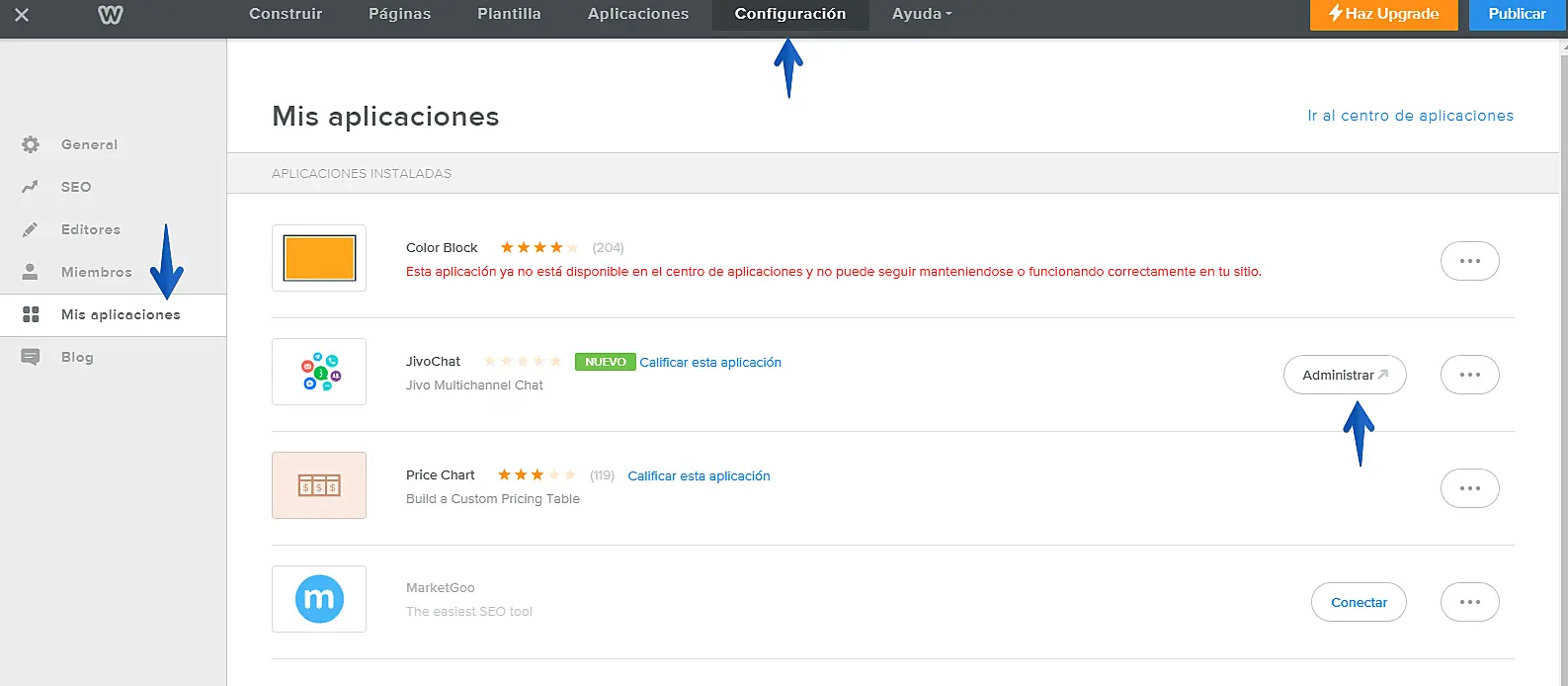Open more options for Color Block
This screenshot has width=1568, height=686.
[1469, 261]
